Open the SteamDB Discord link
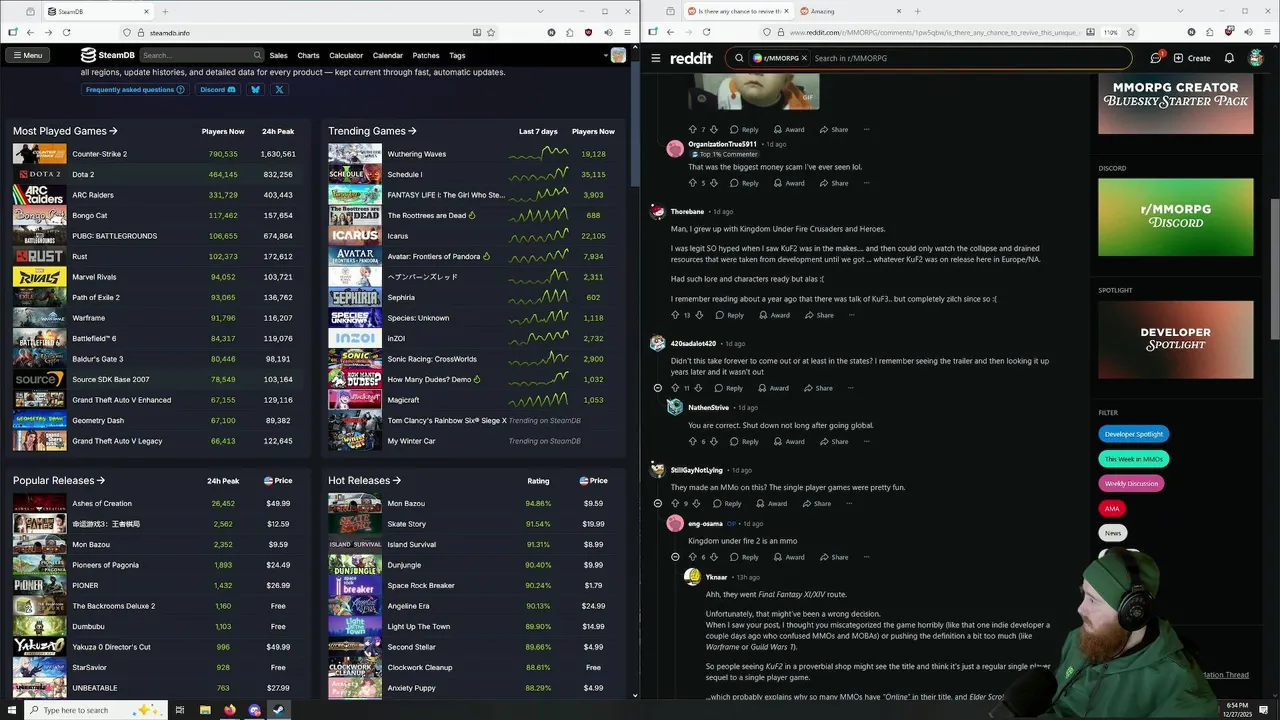Viewport: 1280px width, 720px height. 217,89
